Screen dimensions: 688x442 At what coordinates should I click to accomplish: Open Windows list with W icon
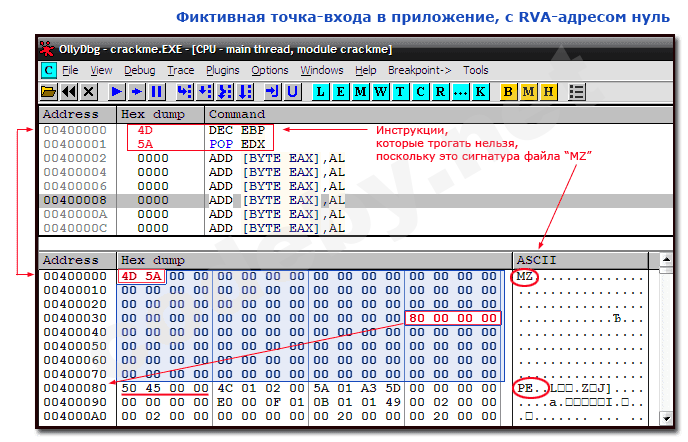pos(381,92)
